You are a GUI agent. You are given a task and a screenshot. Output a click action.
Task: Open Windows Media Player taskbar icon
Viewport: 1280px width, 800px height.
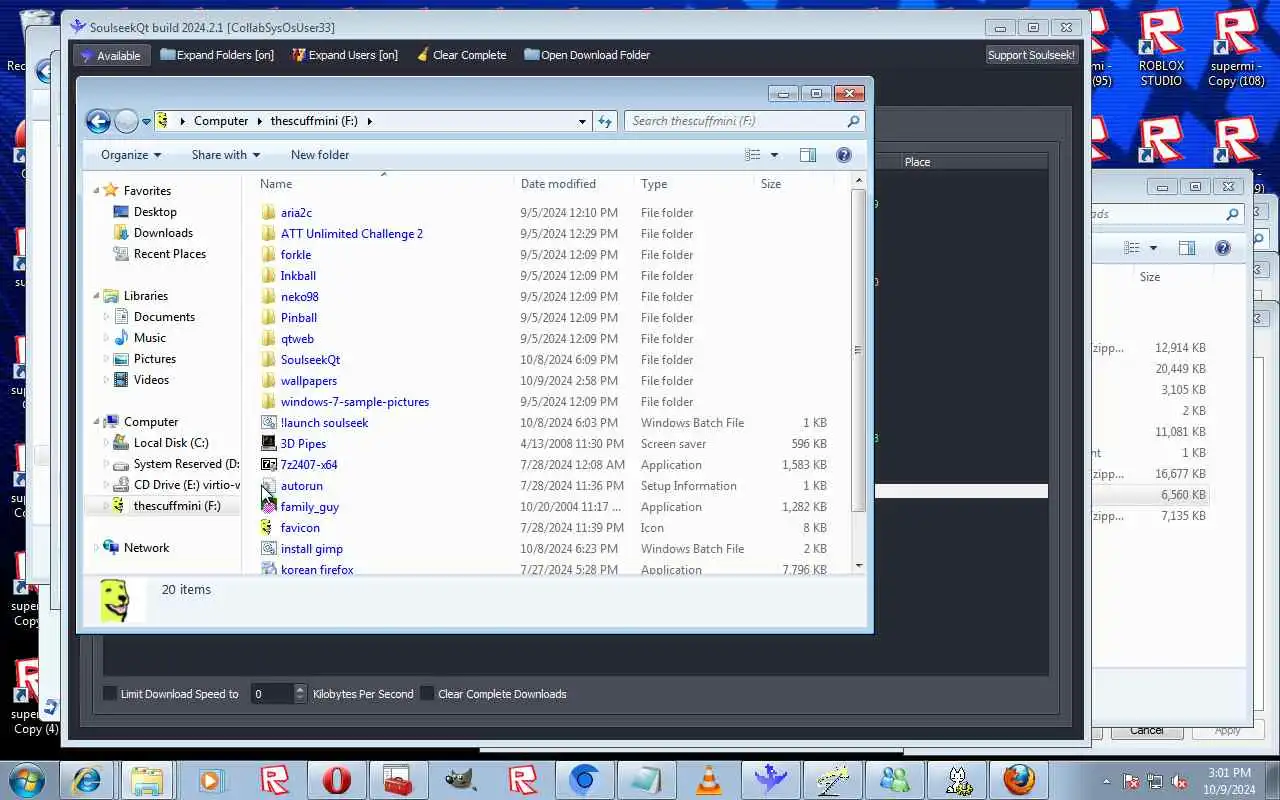[211, 780]
